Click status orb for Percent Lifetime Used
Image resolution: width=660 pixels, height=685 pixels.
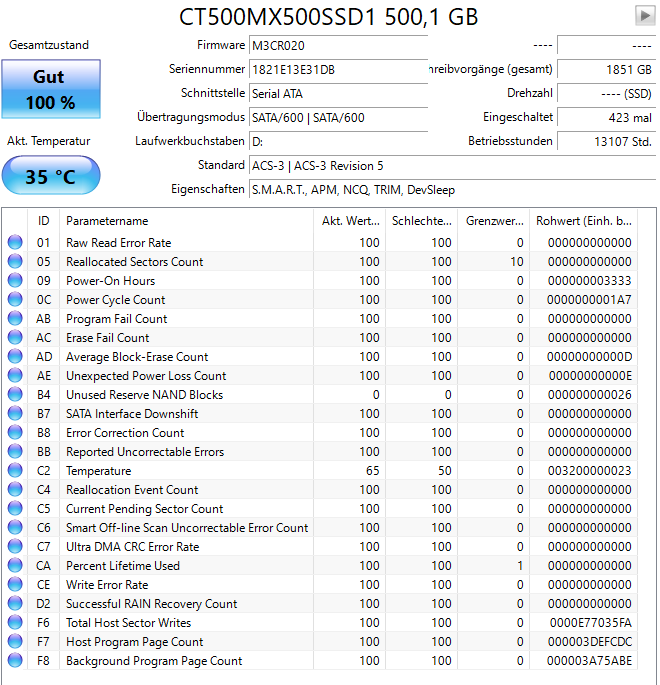15,565
